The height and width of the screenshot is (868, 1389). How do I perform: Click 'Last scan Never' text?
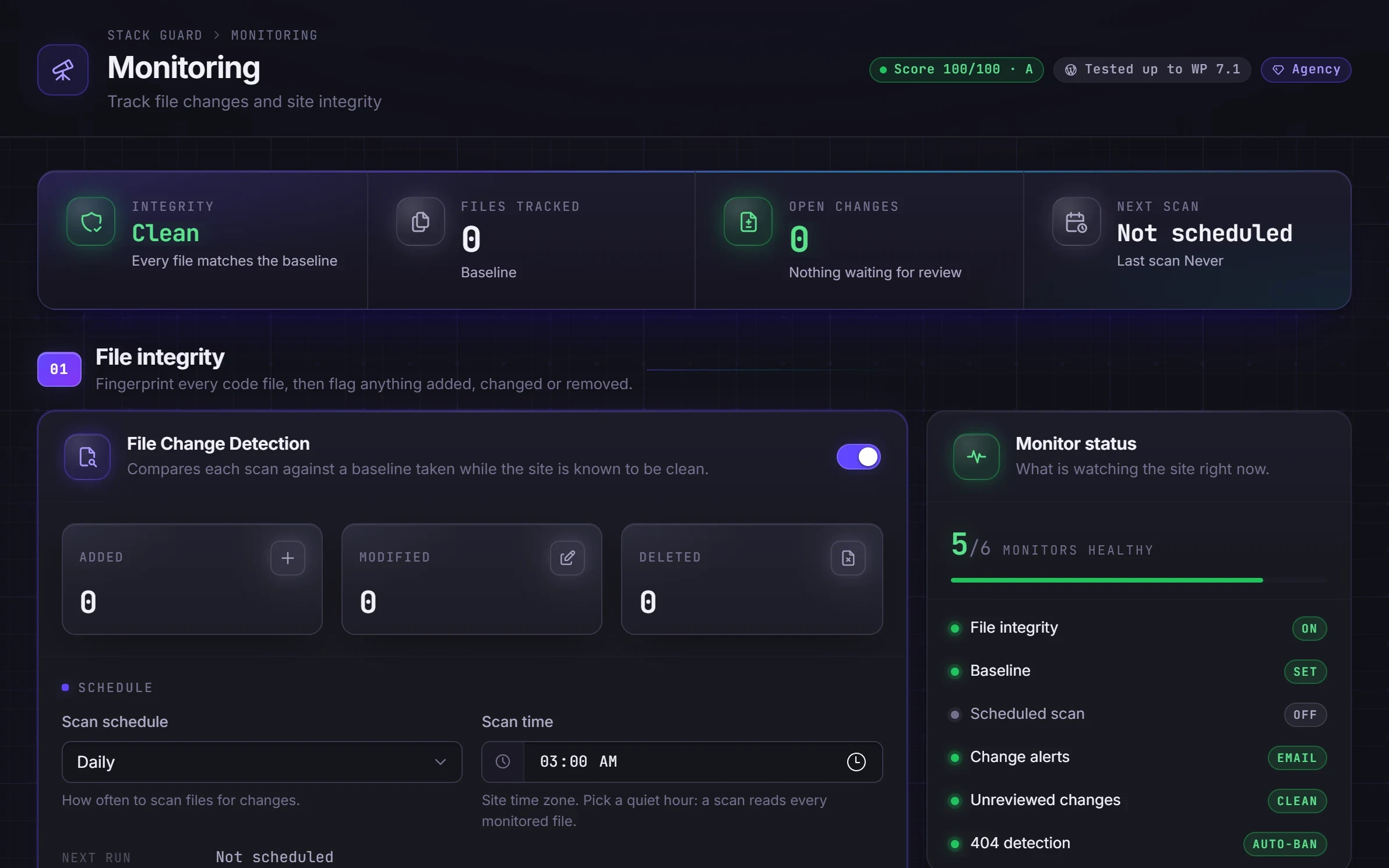1170,260
